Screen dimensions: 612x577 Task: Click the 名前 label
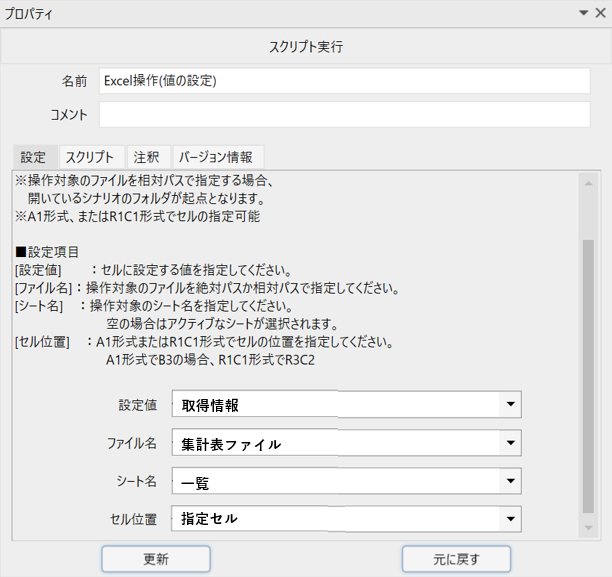click(74, 81)
